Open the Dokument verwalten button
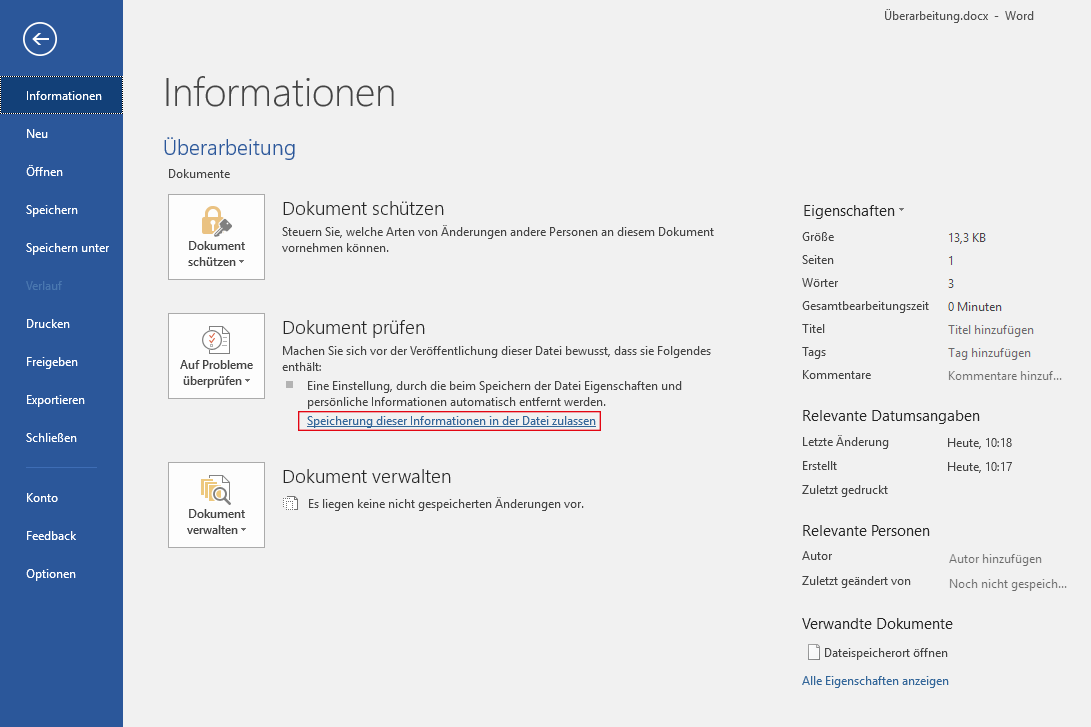The image size is (1091, 727). click(x=216, y=505)
